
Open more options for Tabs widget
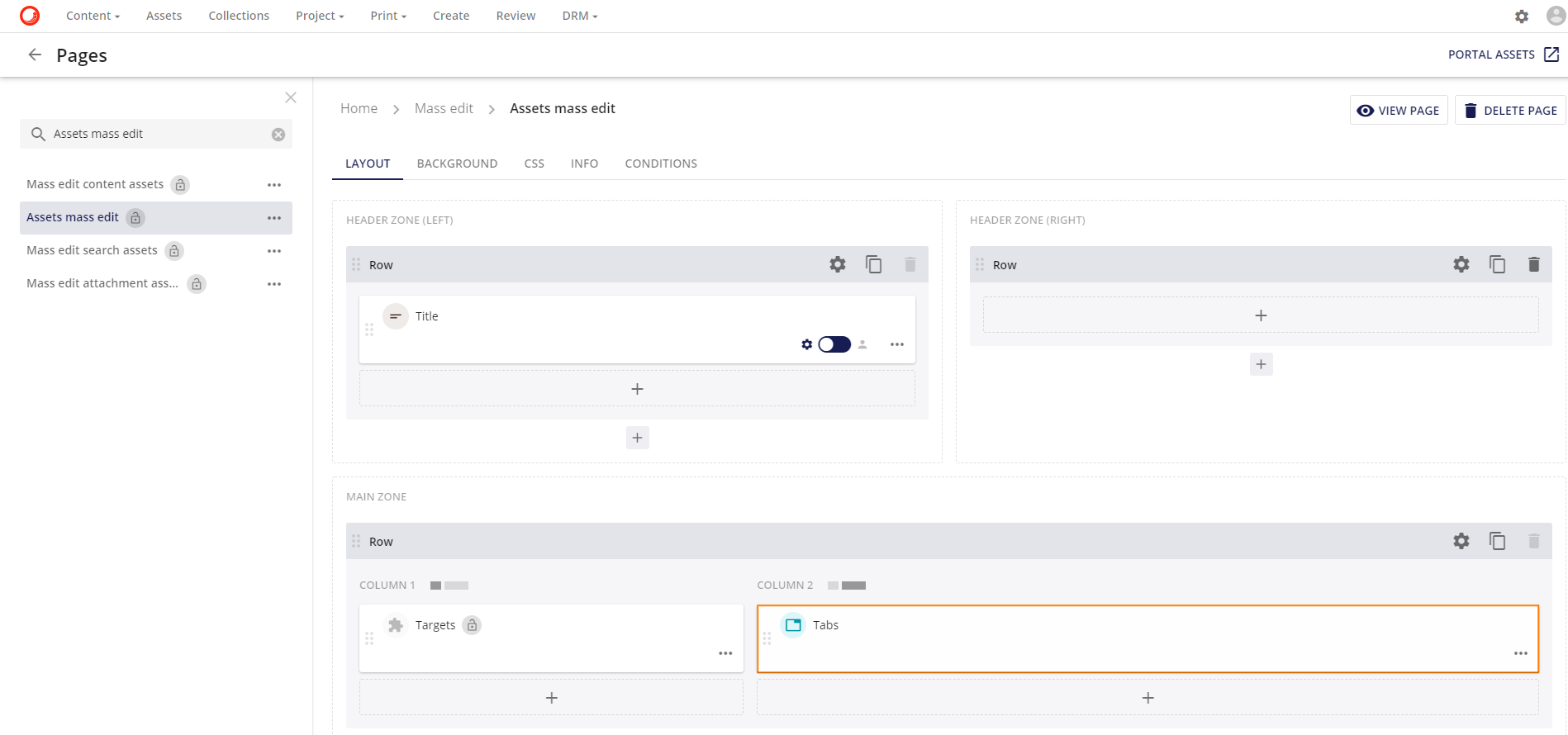click(x=1520, y=653)
